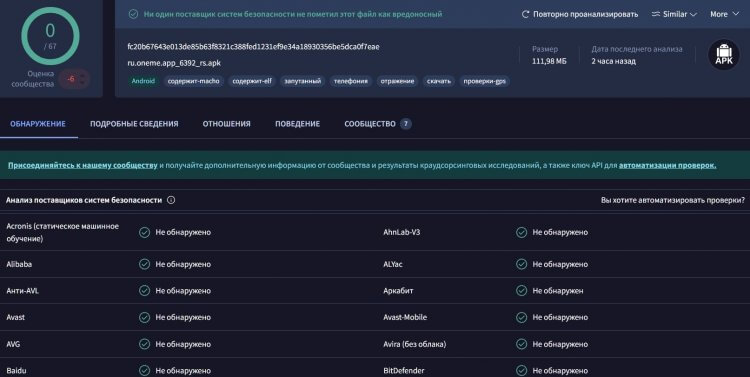Click the Baidu vendor name
750x377 pixels.
point(16,370)
